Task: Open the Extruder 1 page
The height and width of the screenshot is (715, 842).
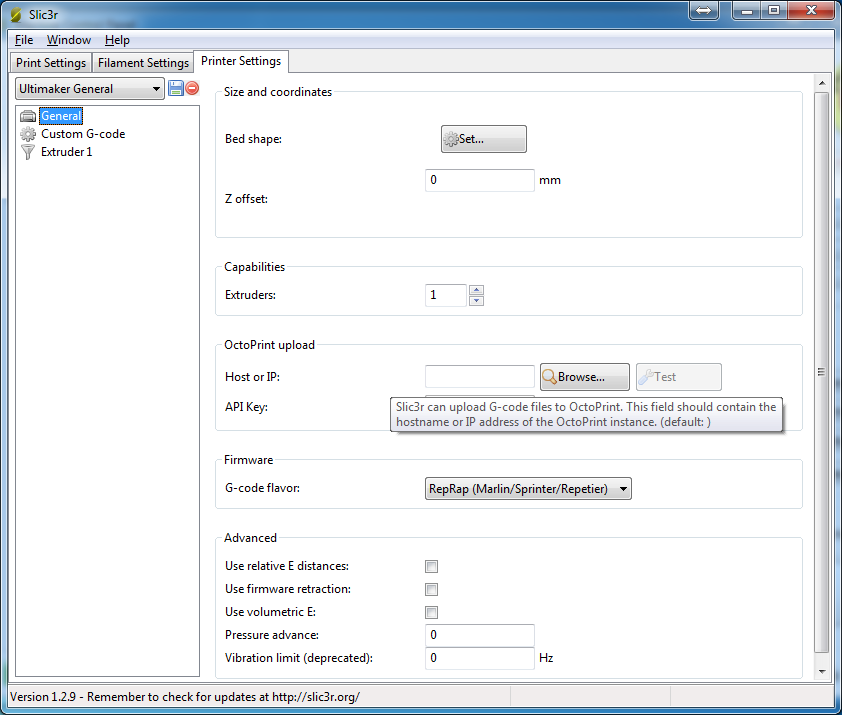Action: (x=67, y=152)
